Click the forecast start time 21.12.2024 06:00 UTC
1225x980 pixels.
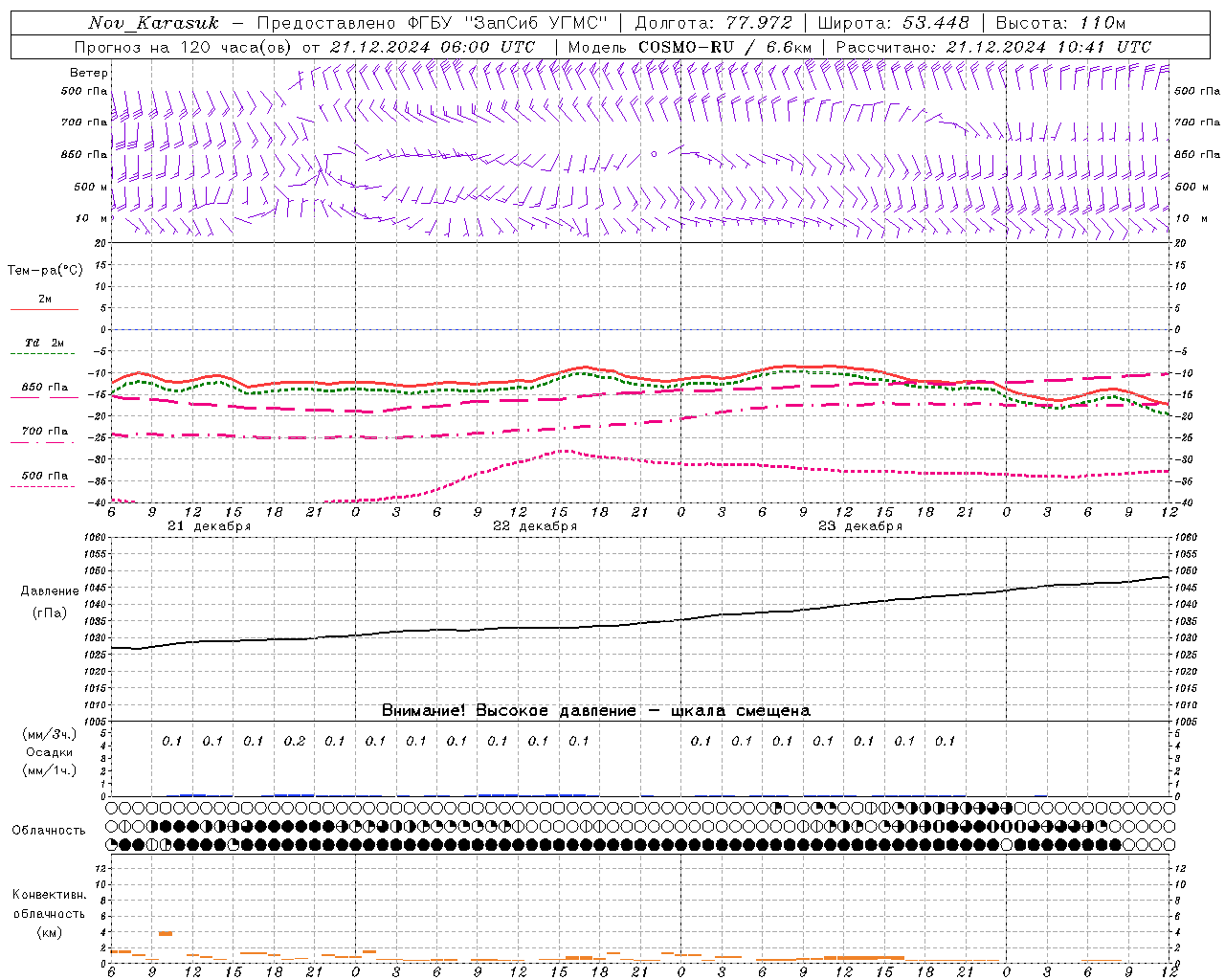coord(433,47)
